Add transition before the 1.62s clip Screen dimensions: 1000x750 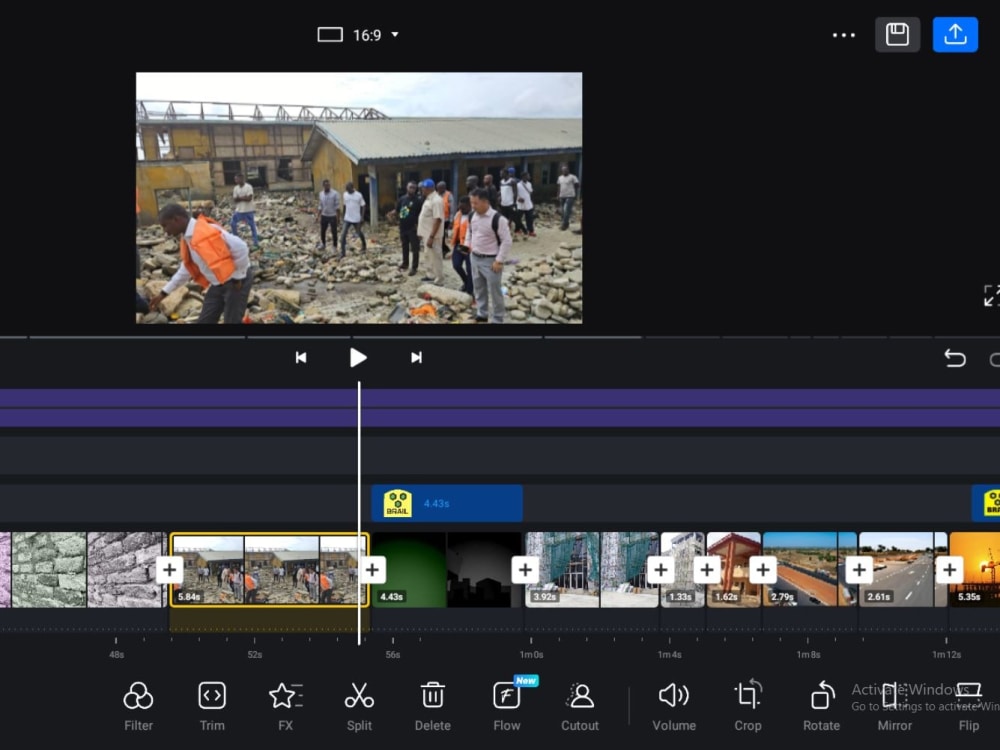707,570
